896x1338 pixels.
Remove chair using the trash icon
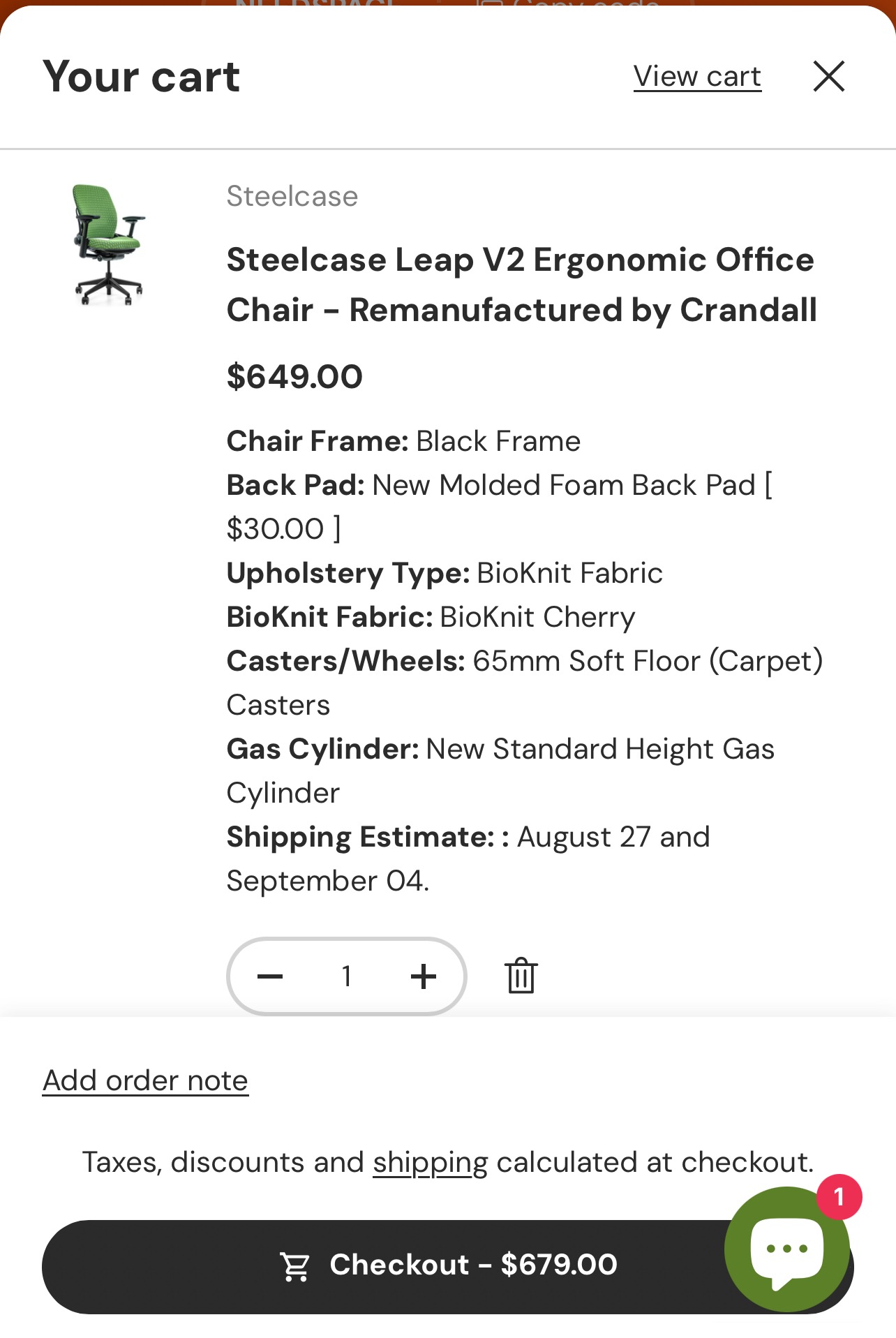click(521, 975)
